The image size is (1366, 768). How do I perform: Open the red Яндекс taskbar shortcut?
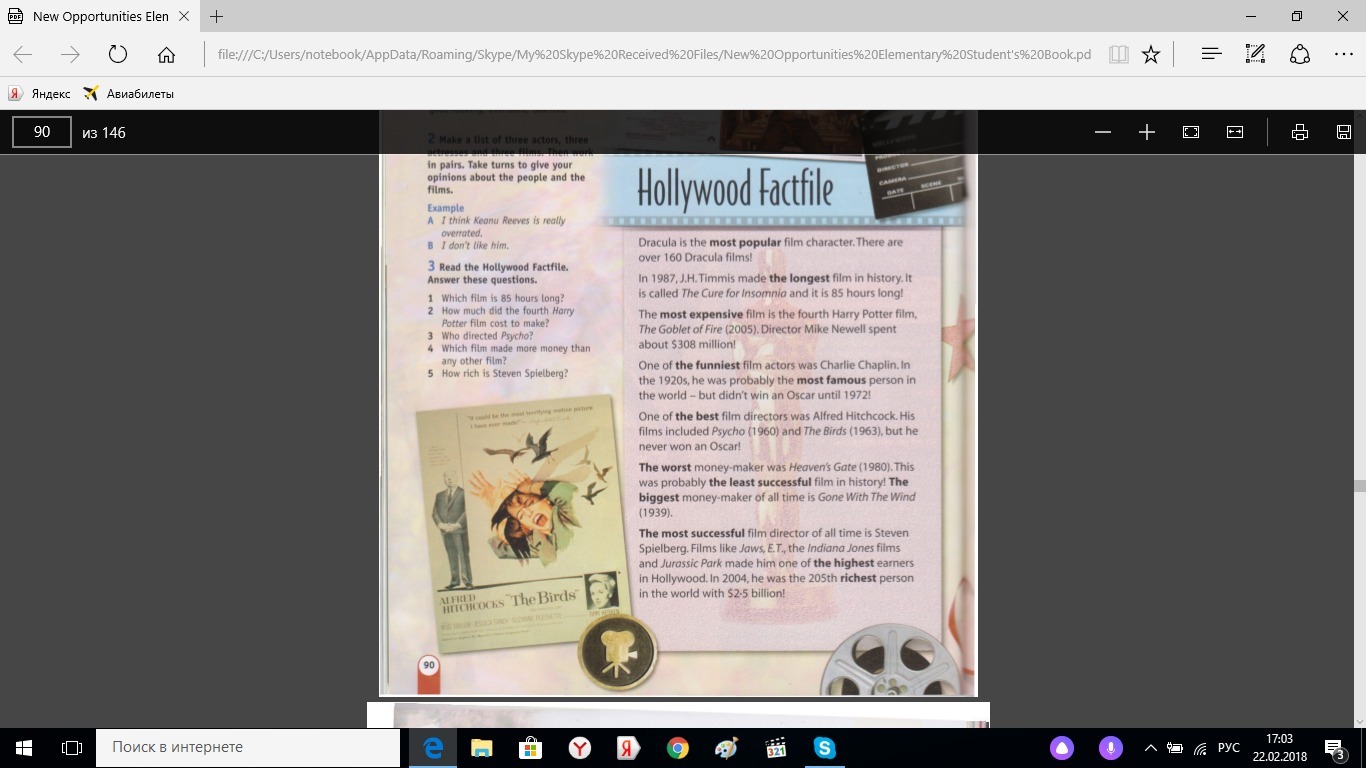(x=629, y=748)
